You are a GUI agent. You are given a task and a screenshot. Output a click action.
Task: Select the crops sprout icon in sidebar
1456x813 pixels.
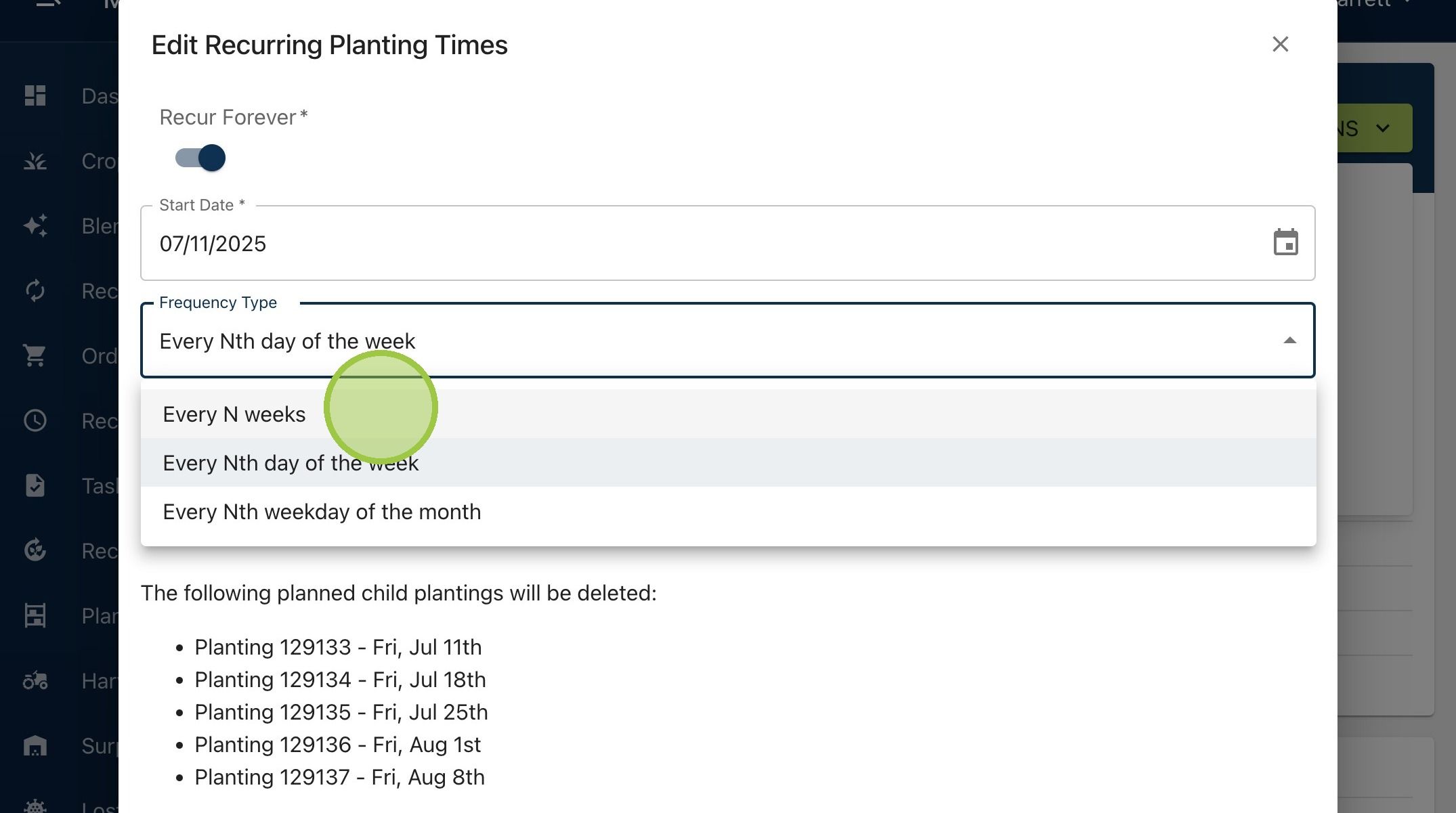(35, 160)
